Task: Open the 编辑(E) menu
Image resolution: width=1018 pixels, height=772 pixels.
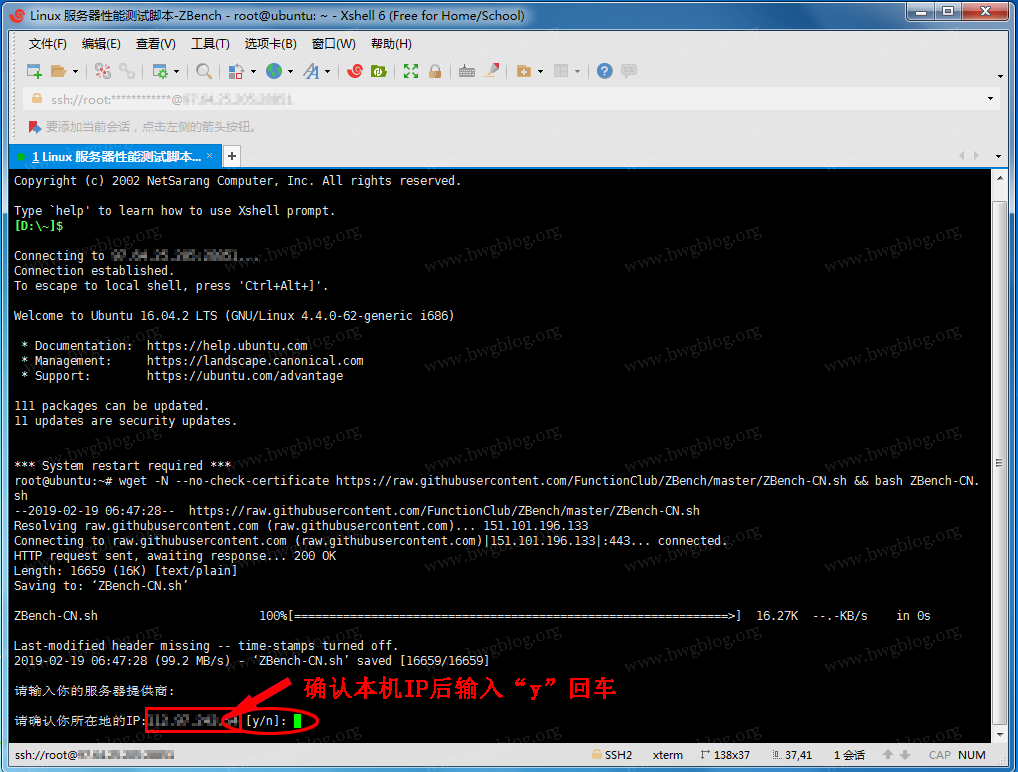Action: point(101,44)
